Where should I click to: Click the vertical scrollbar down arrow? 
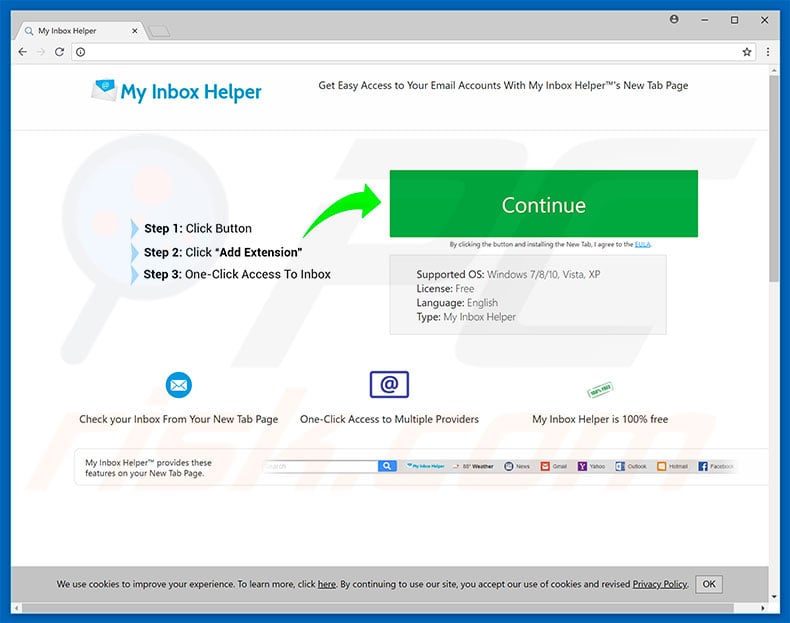tap(774, 597)
